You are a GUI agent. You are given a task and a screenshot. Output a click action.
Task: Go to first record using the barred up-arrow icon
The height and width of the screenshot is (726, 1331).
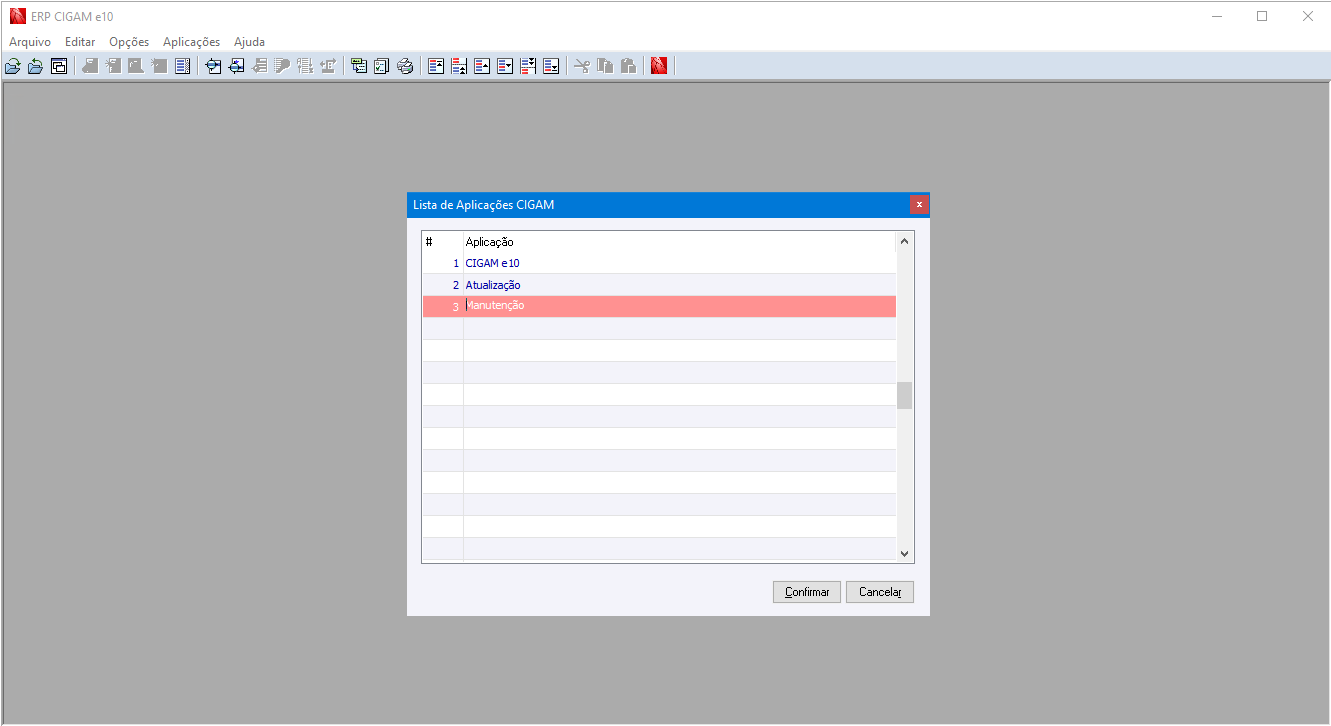coord(437,66)
